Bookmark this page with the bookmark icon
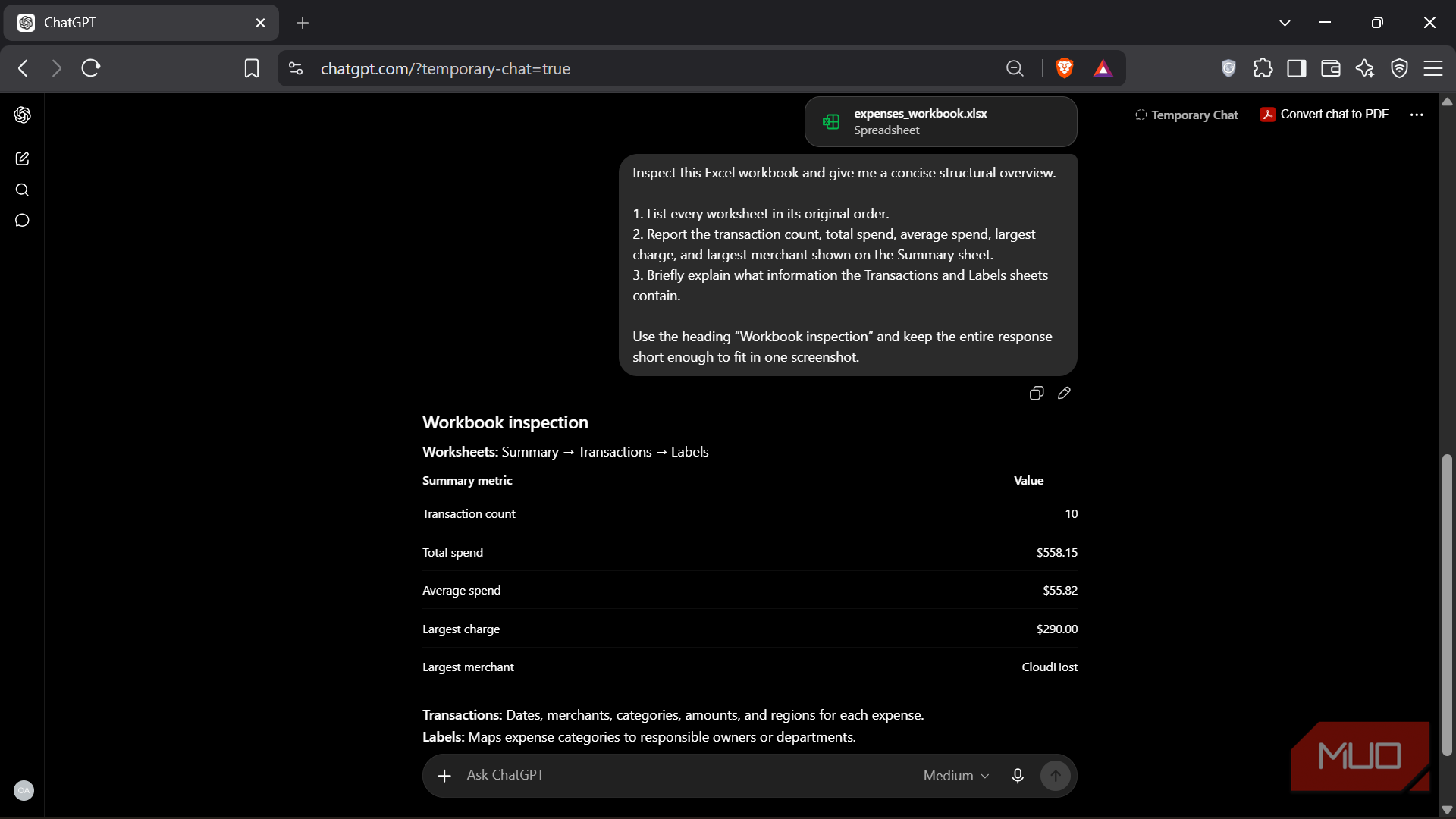The width and height of the screenshot is (1456, 819). tap(252, 68)
